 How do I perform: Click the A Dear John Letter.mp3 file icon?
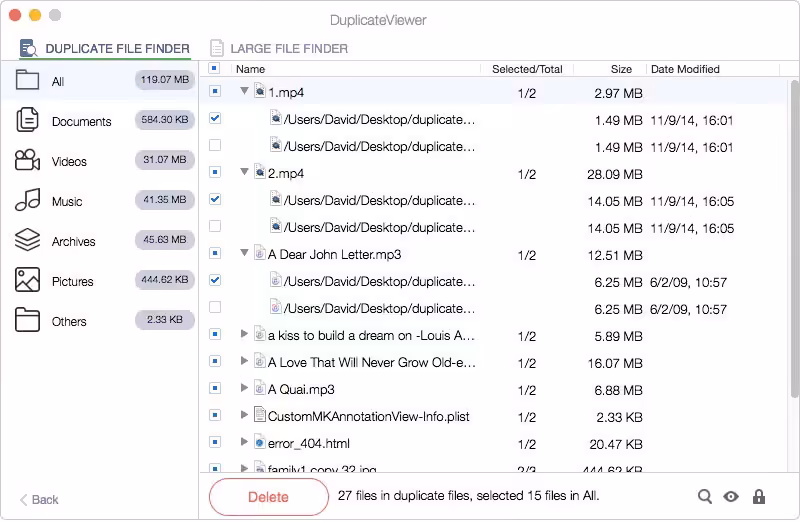click(x=260, y=253)
